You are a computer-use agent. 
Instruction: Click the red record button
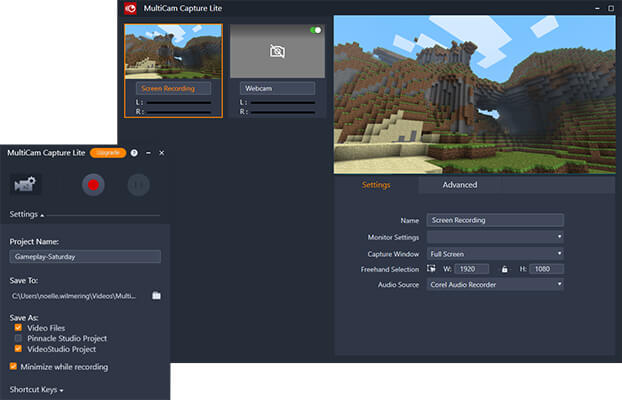point(93,185)
